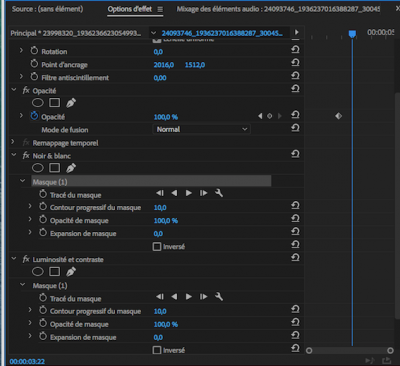Toggle stopwatch animation for Opacité
Viewport: 400px width, 366px height.
34,116
